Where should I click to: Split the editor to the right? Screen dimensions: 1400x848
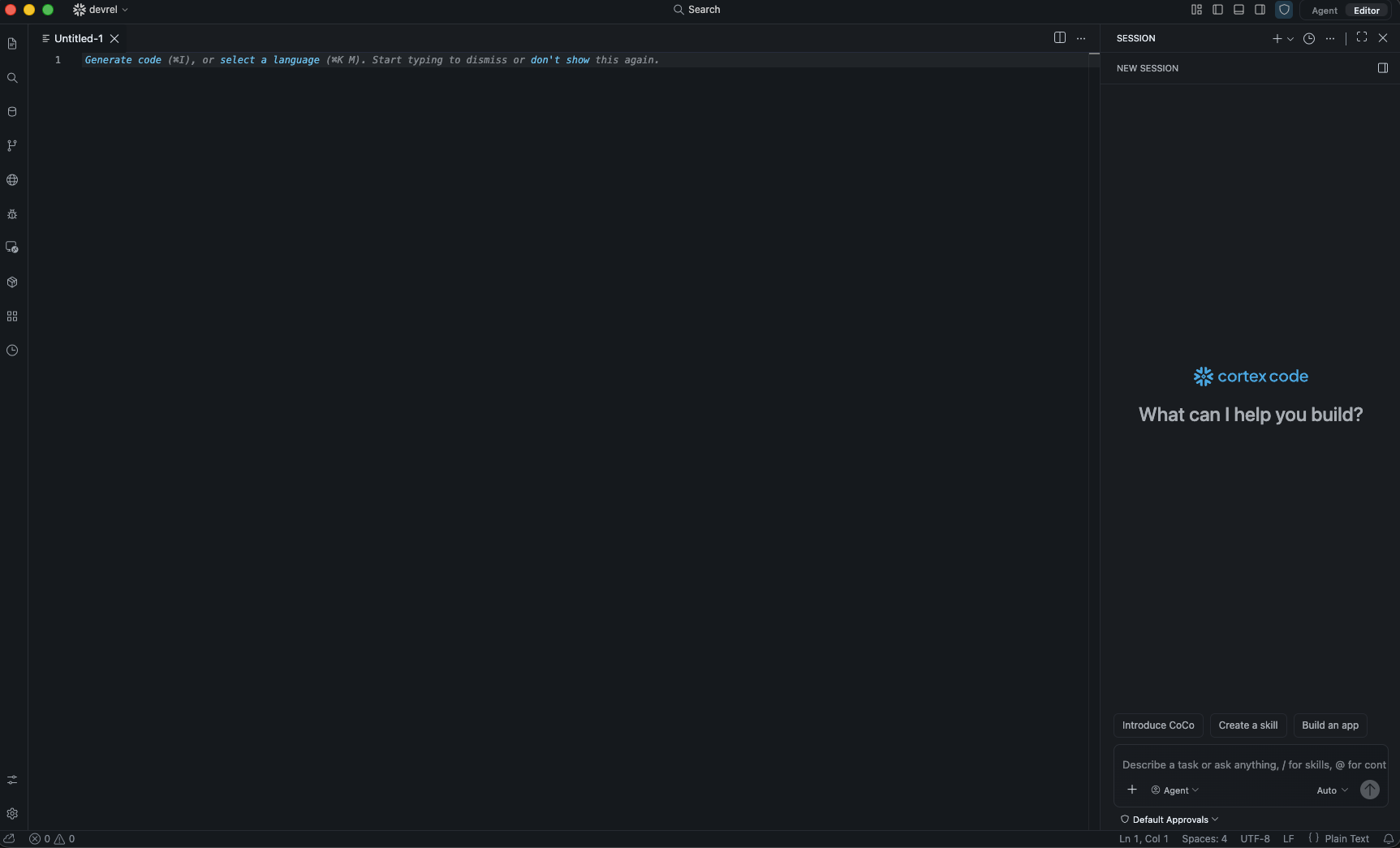tap(1060, 38)
